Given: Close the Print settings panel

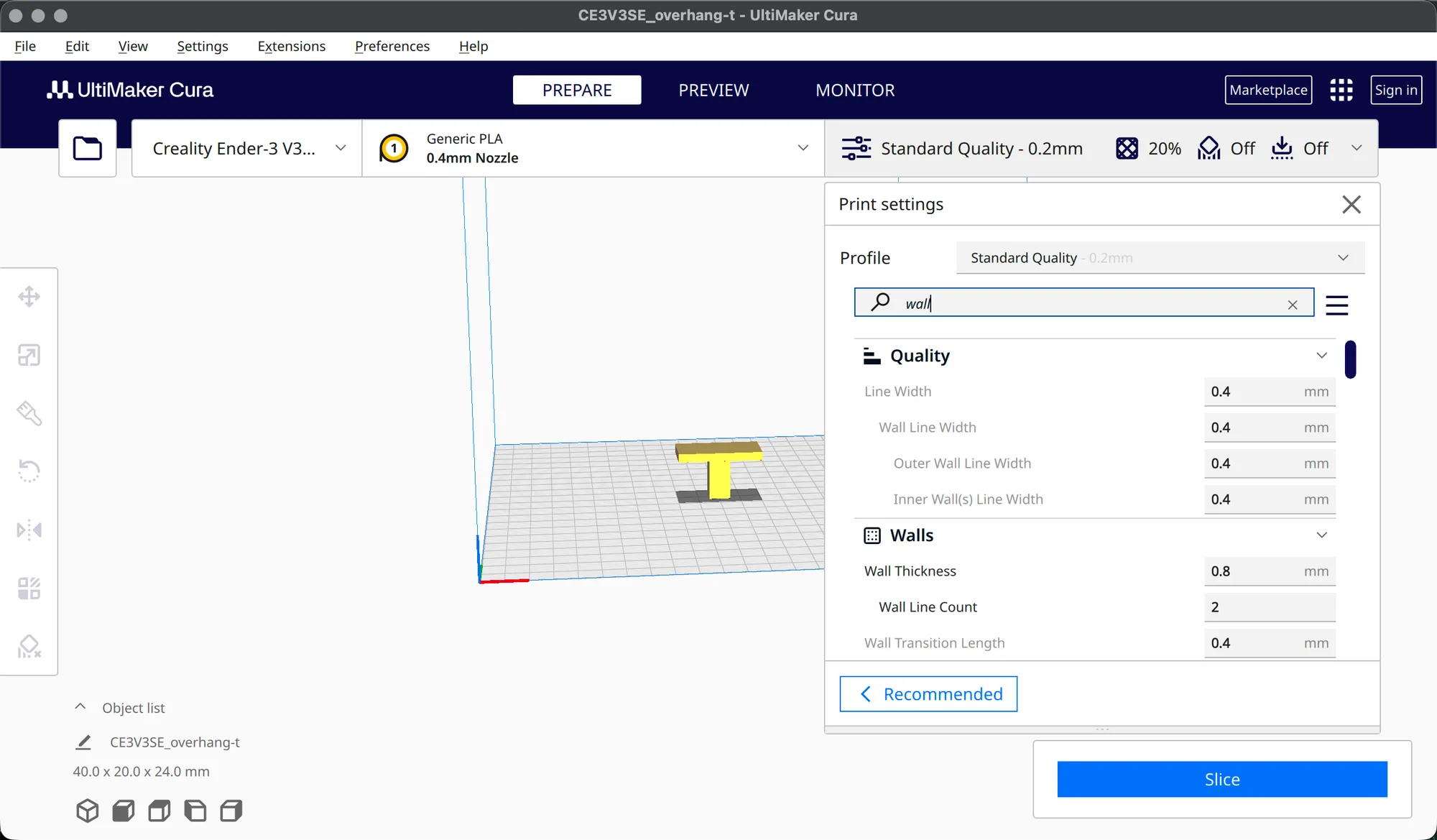Looking at the screenshot, I should pos(1351,204).
